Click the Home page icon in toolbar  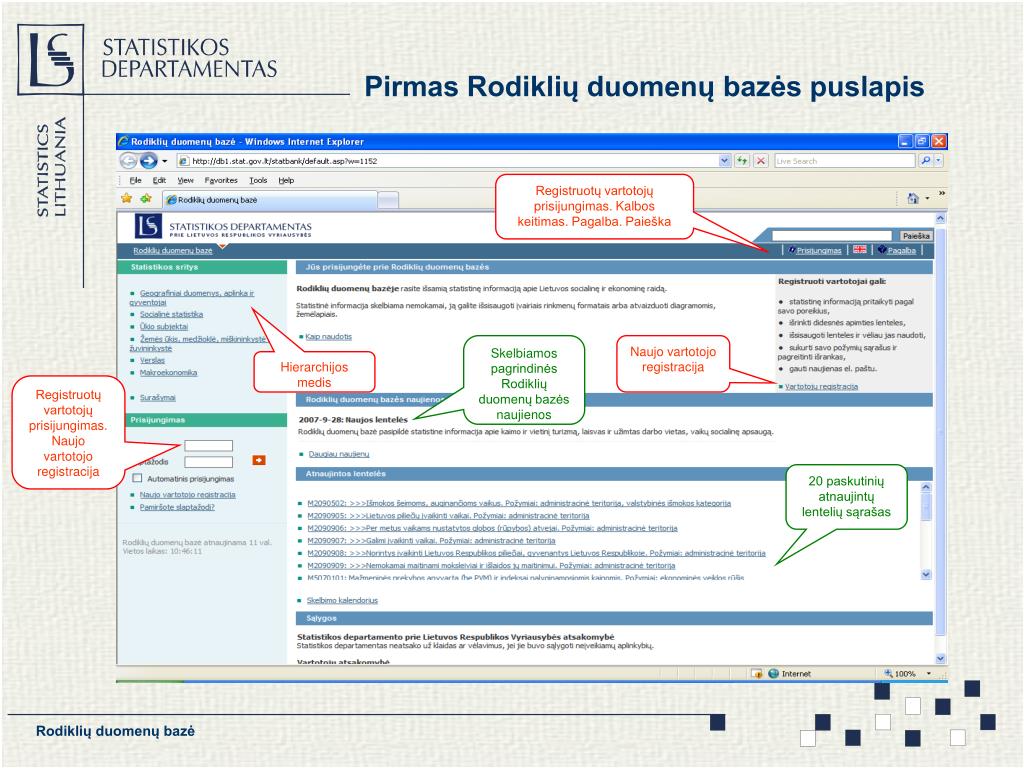click(913, 198)
